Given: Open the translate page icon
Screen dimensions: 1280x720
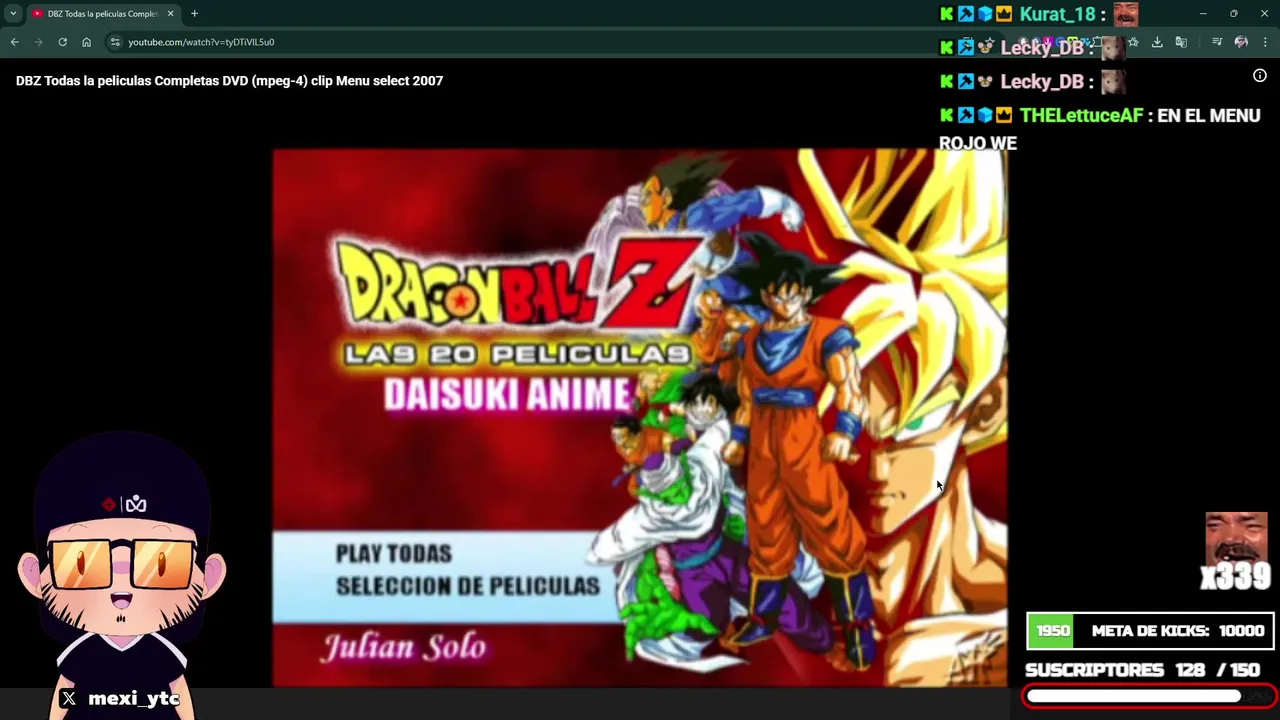Looking at the screenshot, I should [x=1181, y=42].
